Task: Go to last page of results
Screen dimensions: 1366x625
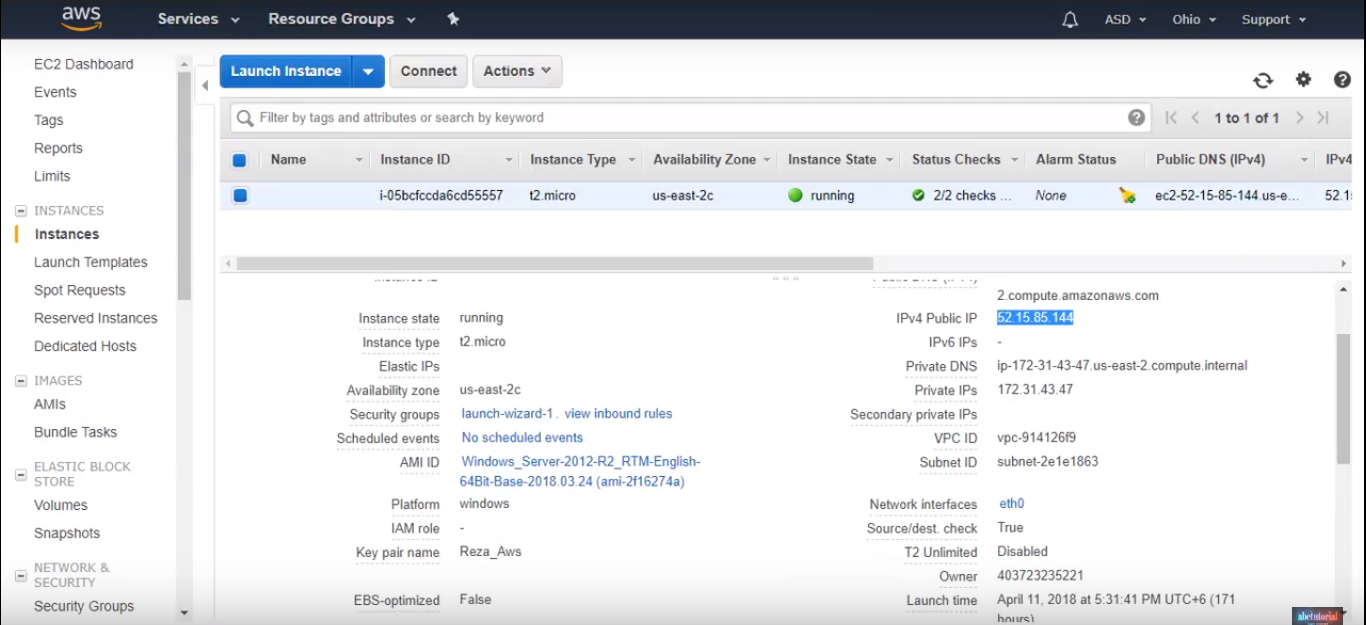Action: pos(1323,118)
